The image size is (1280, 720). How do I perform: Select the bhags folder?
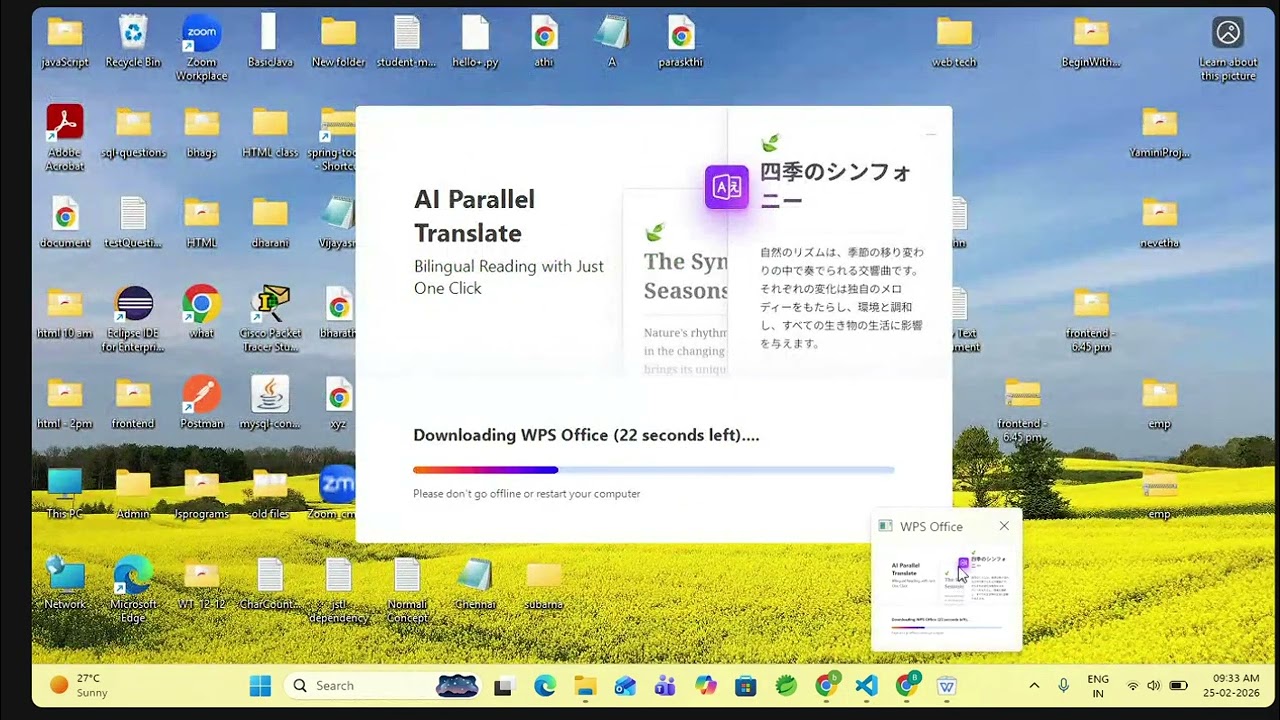(201, 132)
